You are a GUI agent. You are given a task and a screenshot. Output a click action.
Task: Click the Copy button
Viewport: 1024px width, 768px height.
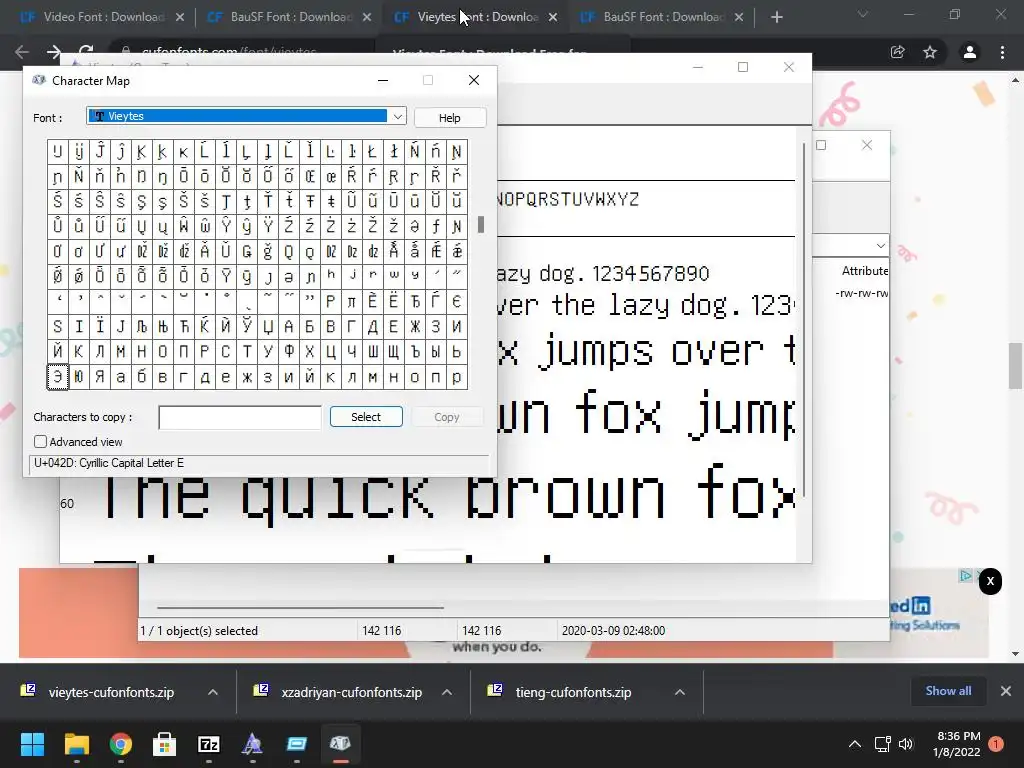tap(447, 417)
